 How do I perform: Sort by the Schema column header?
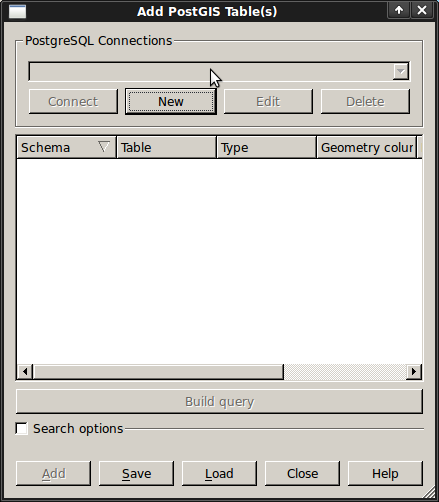(66, 147)
